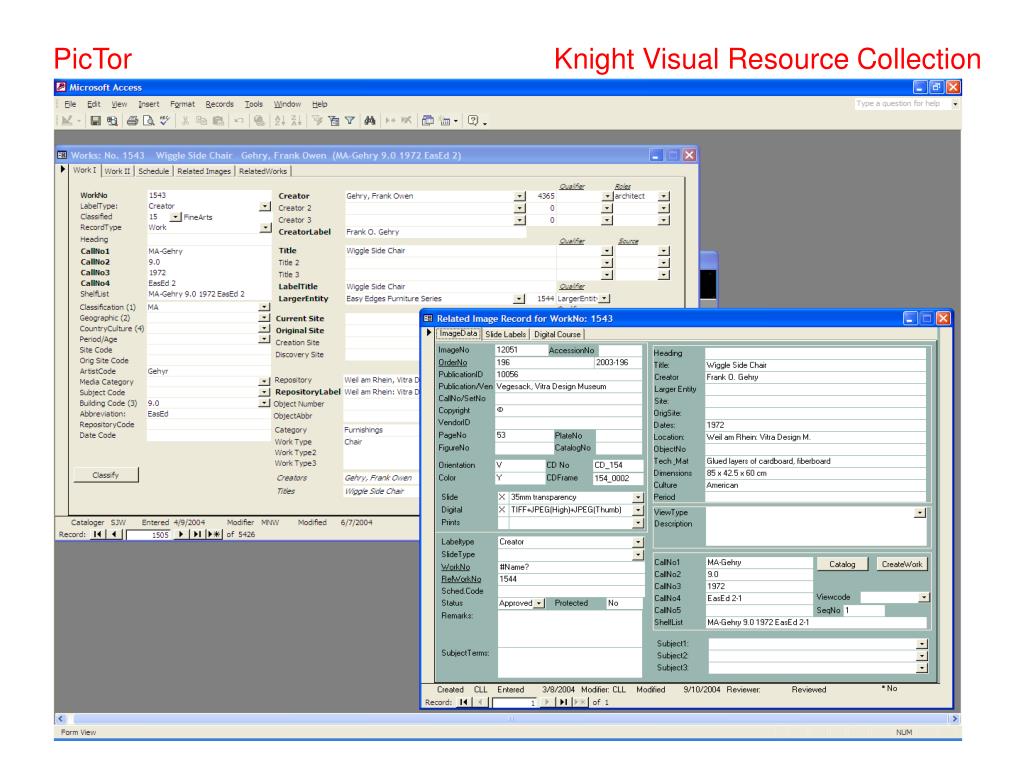1024x768 pixels.
Task: Open Print Preview from the toolbar
Action: [x=149, y=121]
